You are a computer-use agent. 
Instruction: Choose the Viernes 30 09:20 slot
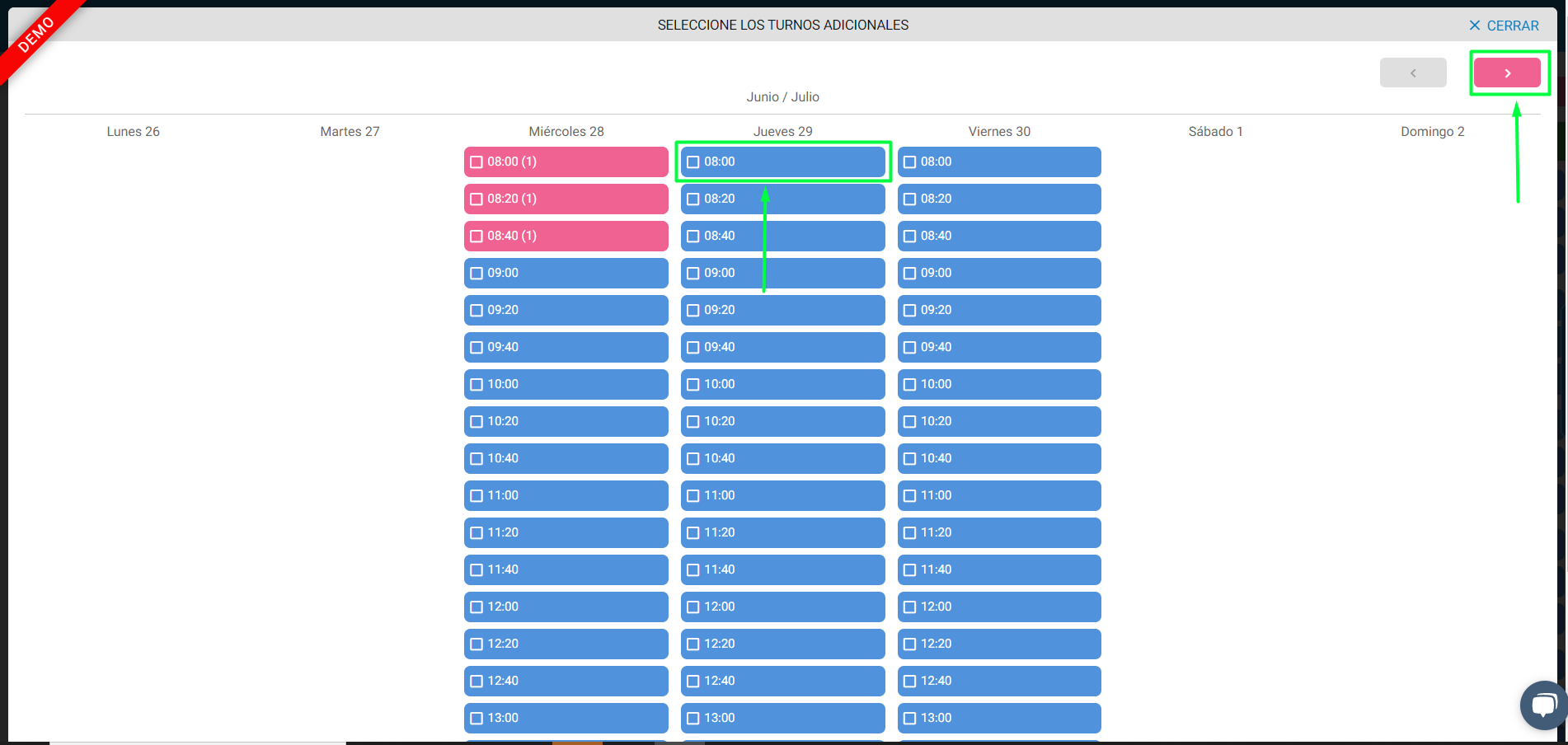pyautogui.click(x=999, y=310)
